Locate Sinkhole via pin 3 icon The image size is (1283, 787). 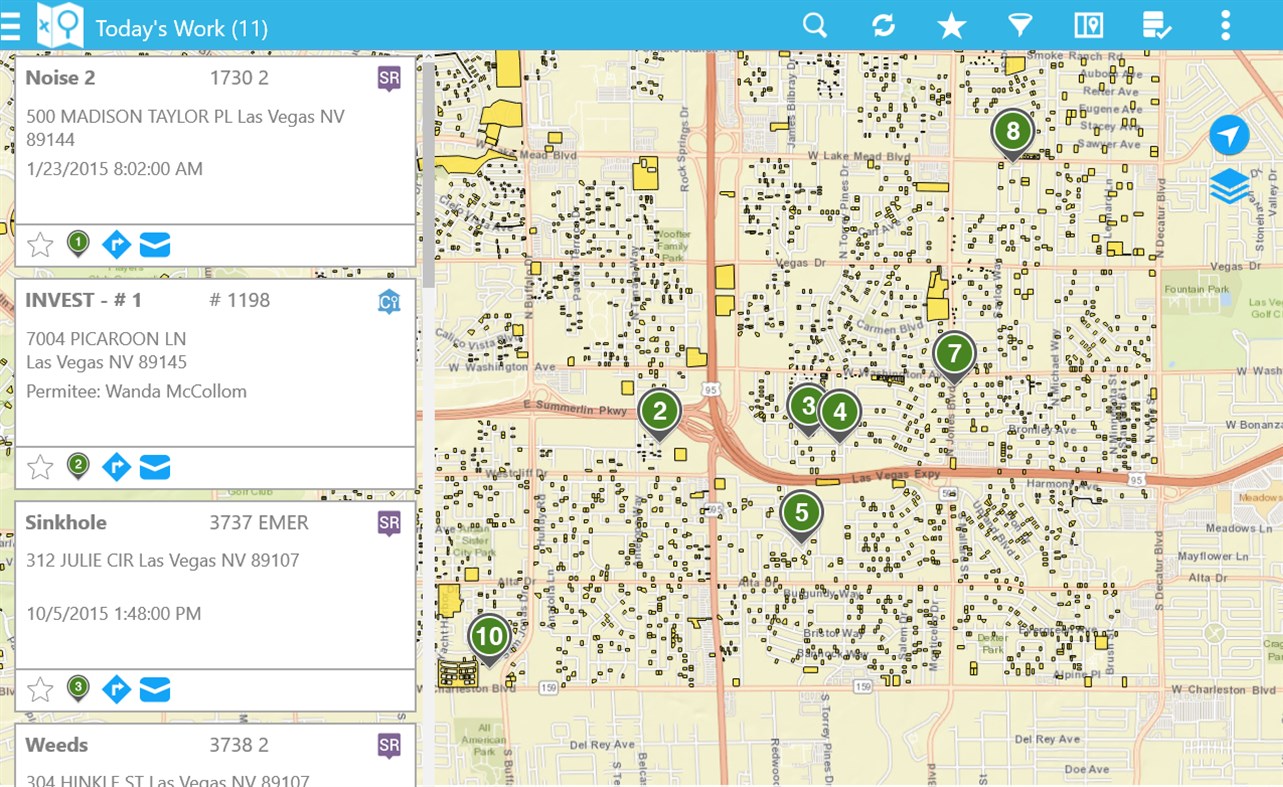[x=78, y=689]
